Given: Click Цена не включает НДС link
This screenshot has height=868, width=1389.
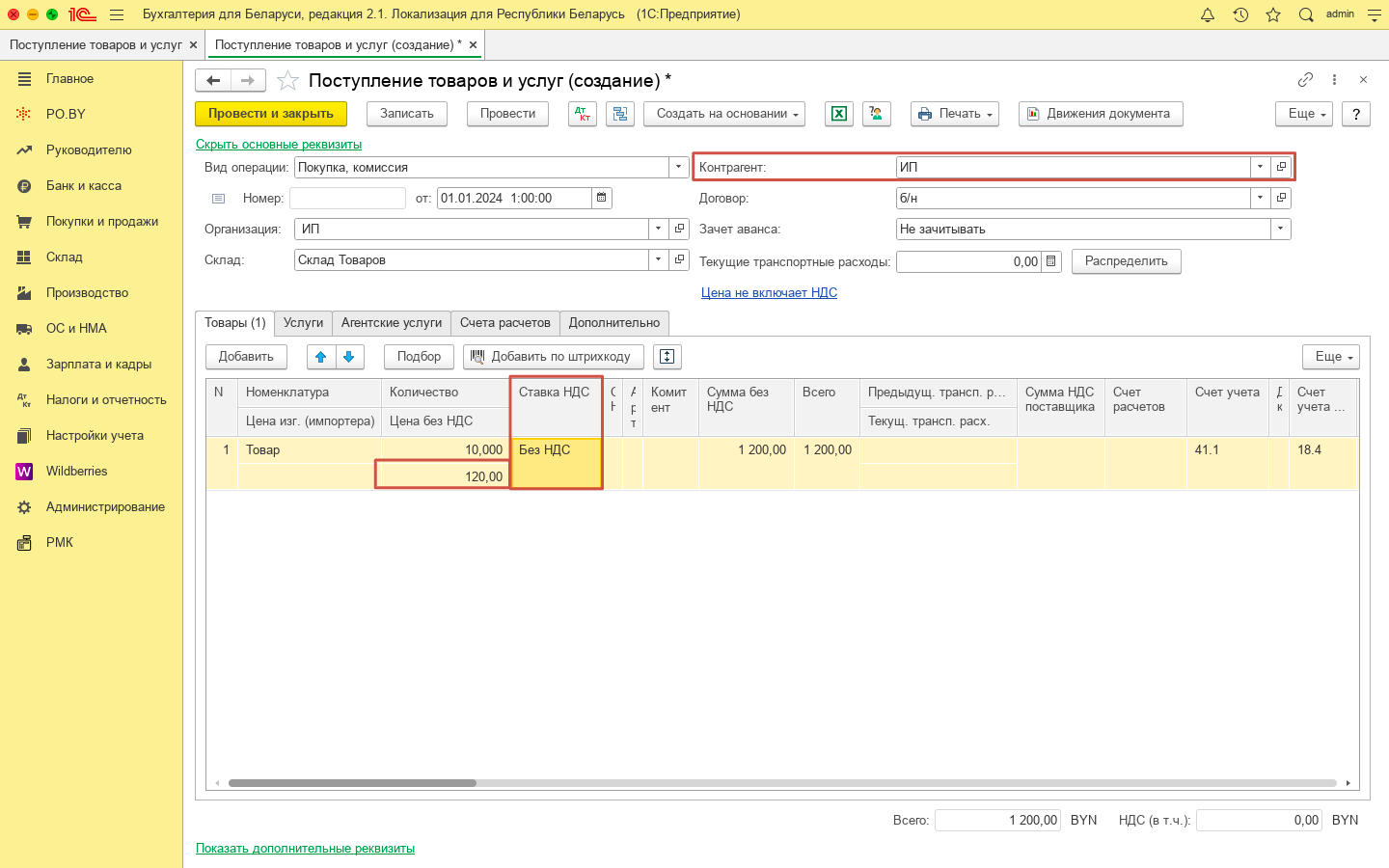Looking at the screenshot, I should [769, 292].
